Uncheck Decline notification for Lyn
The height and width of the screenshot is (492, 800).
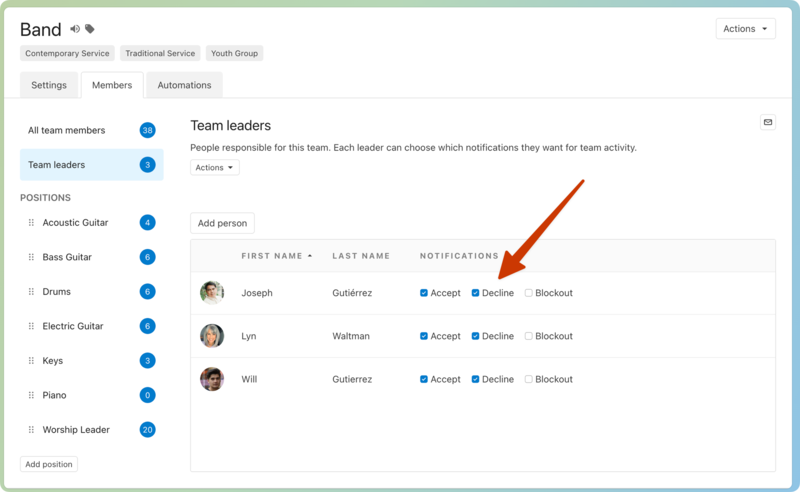[x=475, y=336]
